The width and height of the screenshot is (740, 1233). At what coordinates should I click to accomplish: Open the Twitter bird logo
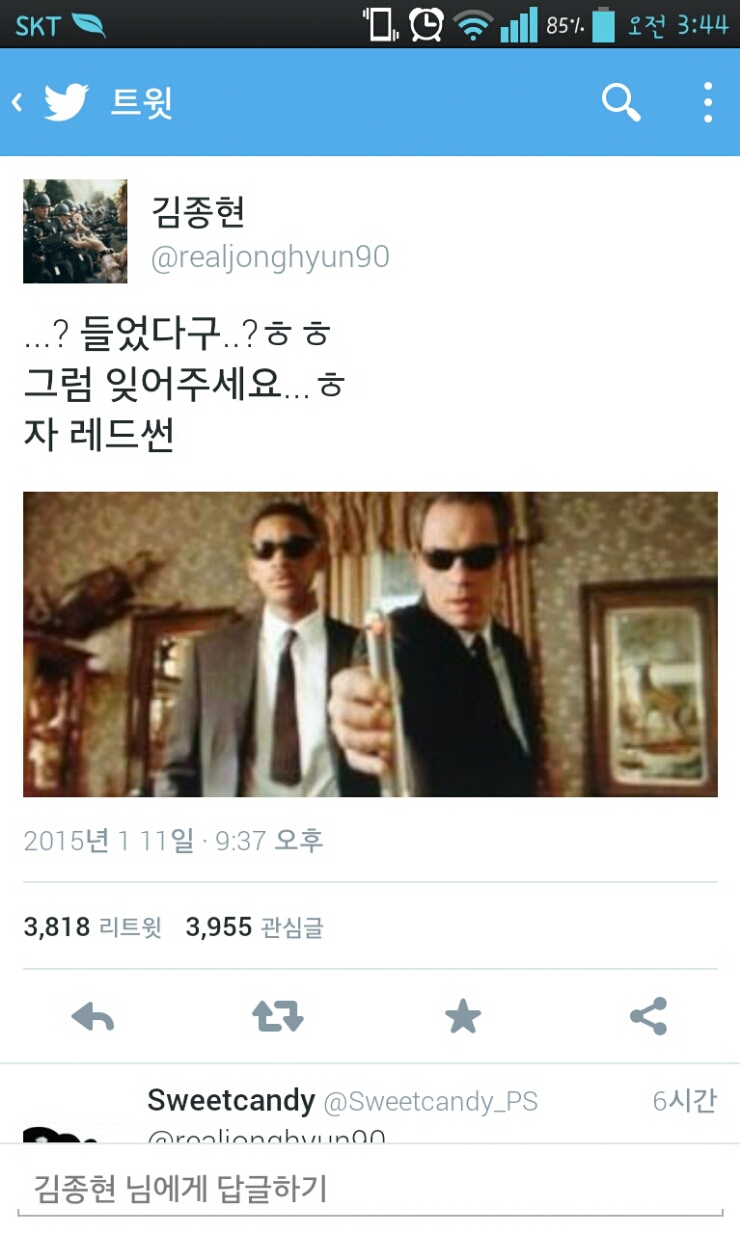tap(66, 102)
